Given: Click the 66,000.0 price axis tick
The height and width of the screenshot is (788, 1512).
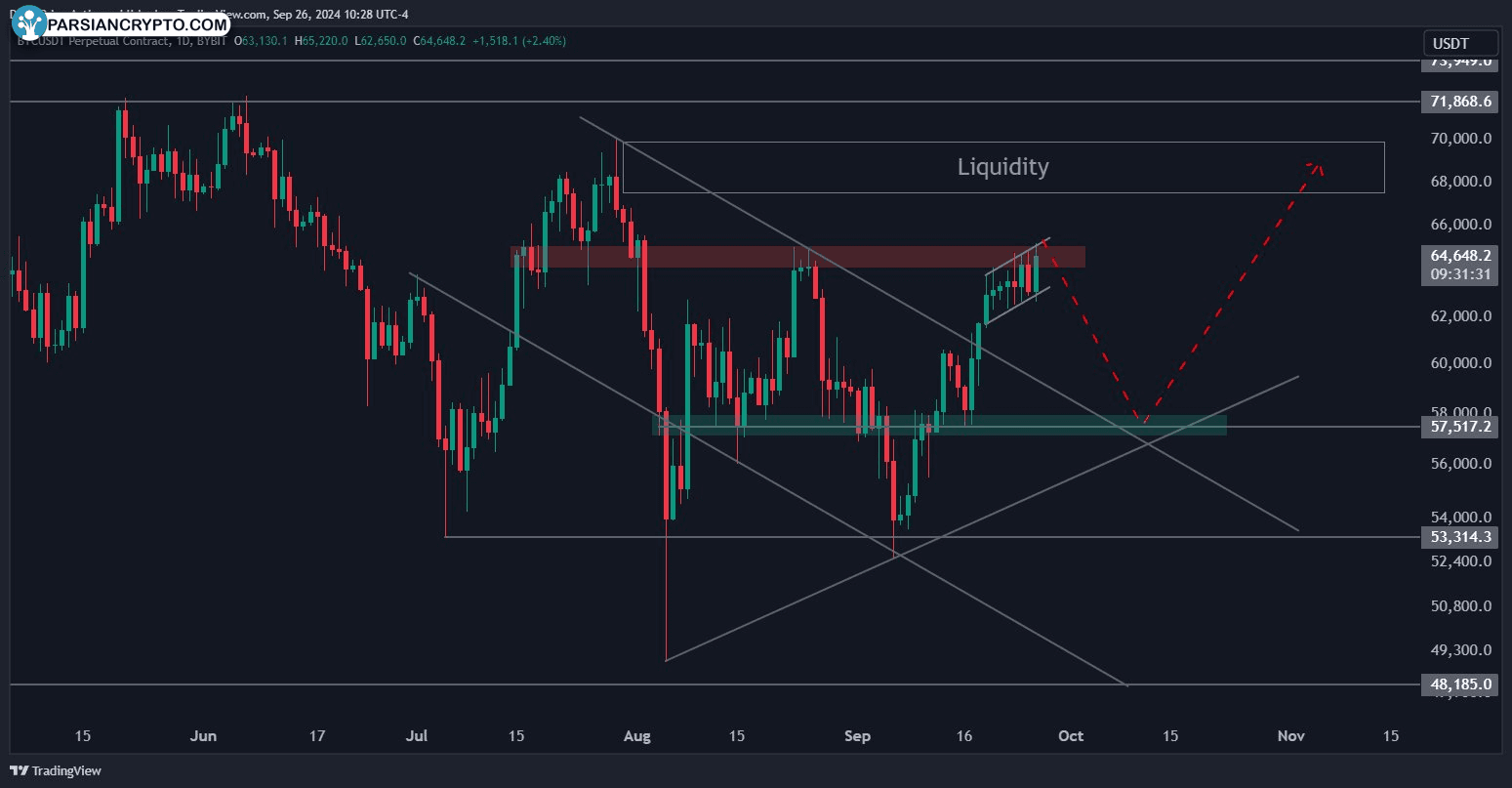Looking at the screenshot, I should pyautogui.click(x=1460, y=225).
